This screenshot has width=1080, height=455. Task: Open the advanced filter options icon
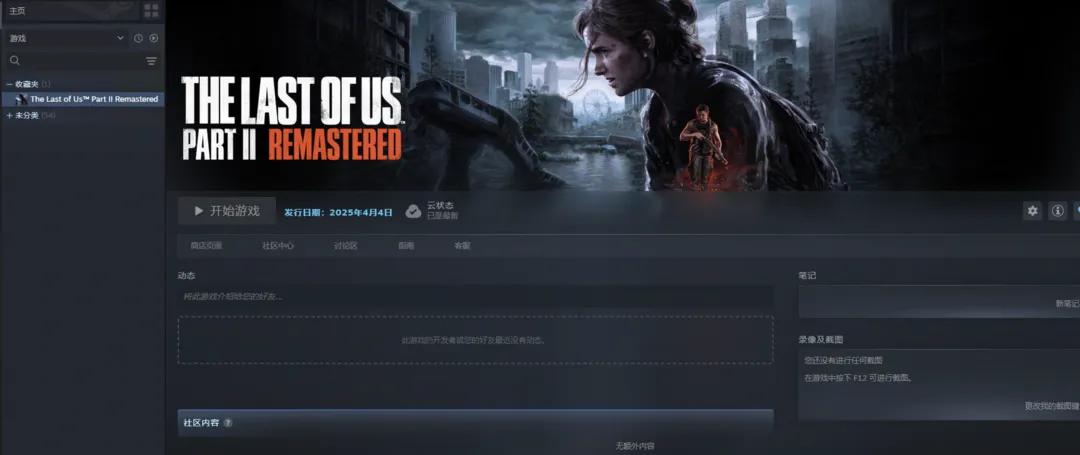(151, 61)
